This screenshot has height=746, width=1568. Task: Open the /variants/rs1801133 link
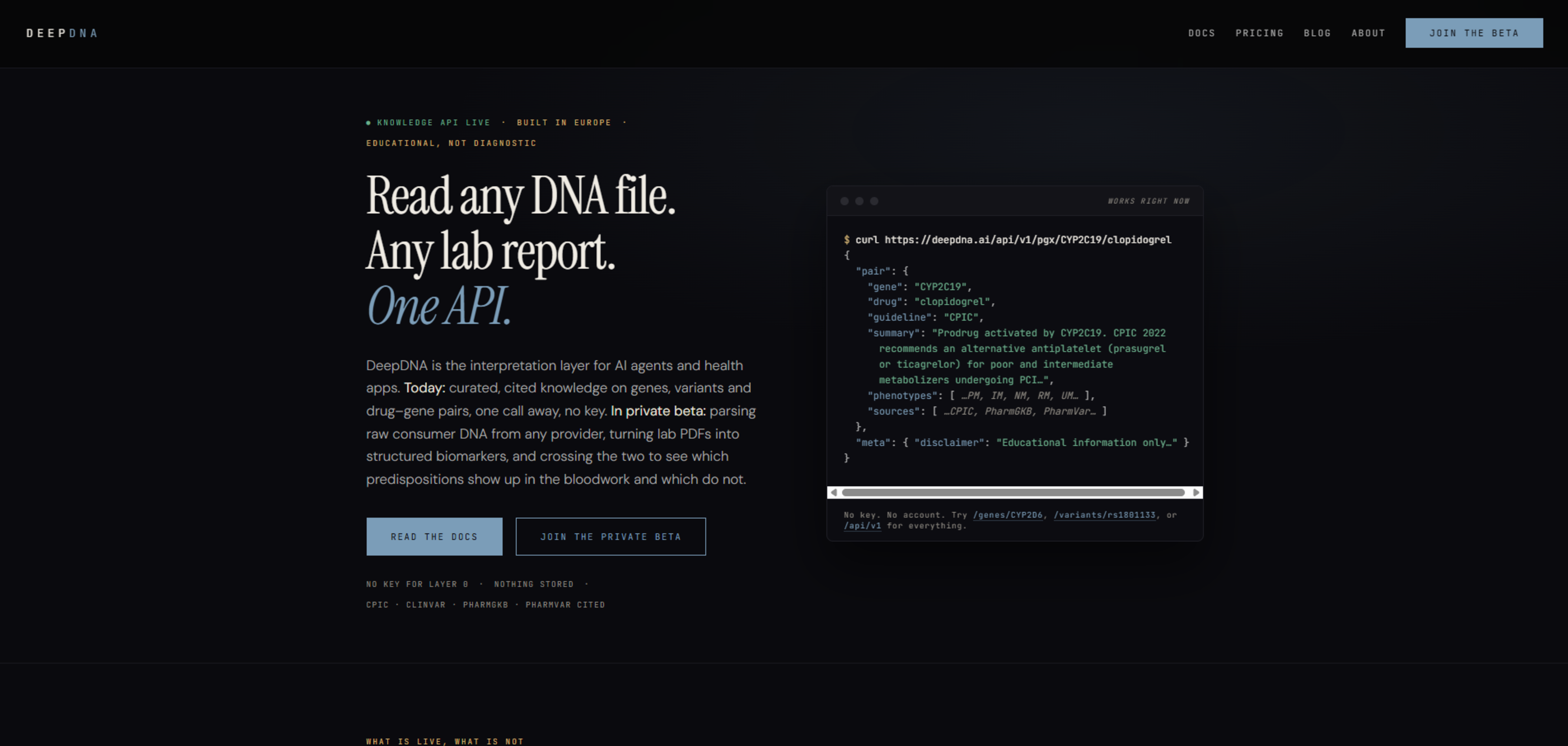1104,515
